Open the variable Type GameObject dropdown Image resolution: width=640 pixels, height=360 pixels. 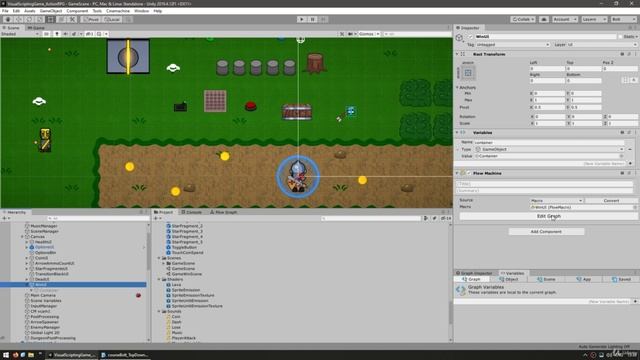[550, 149]
